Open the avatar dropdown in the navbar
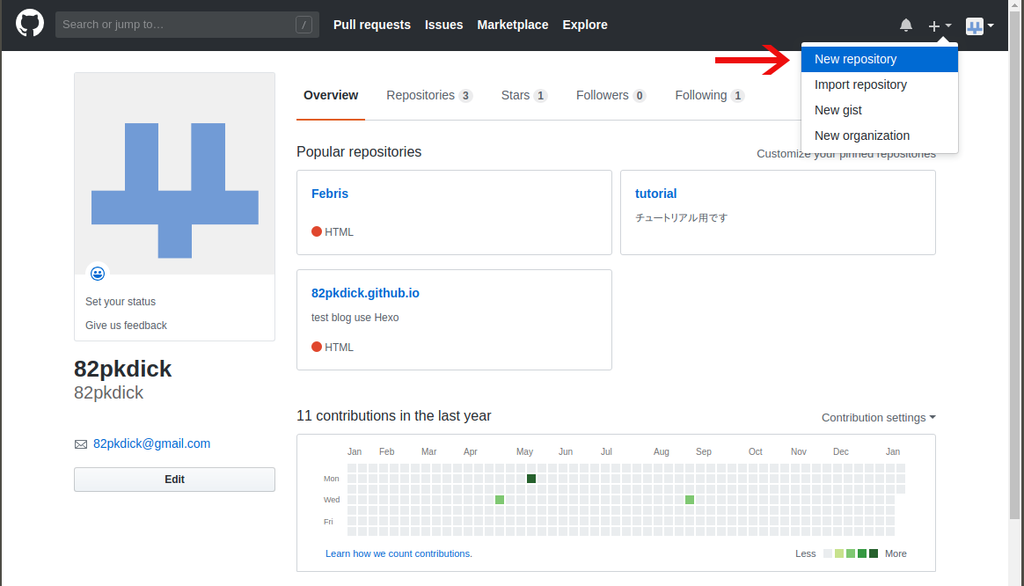1024x586 pixels. tap(980, 25)
